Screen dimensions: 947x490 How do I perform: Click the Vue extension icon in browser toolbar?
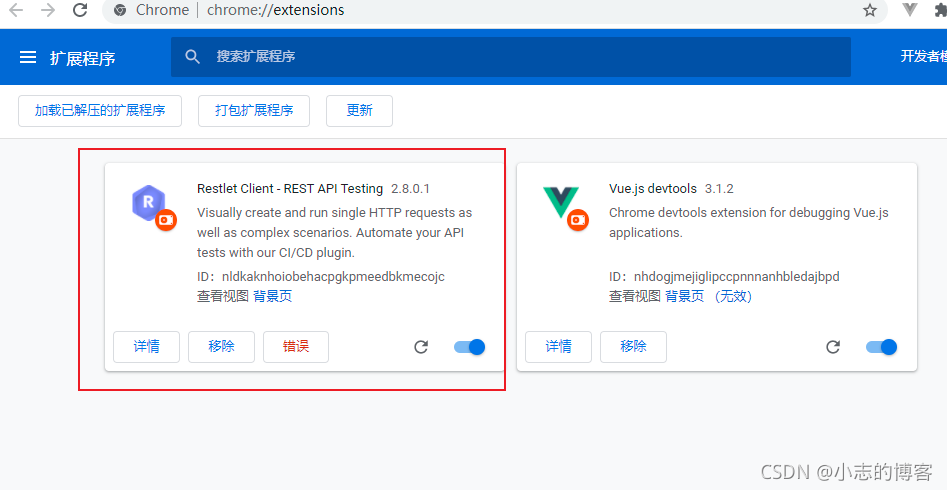[x=910, y=10]
